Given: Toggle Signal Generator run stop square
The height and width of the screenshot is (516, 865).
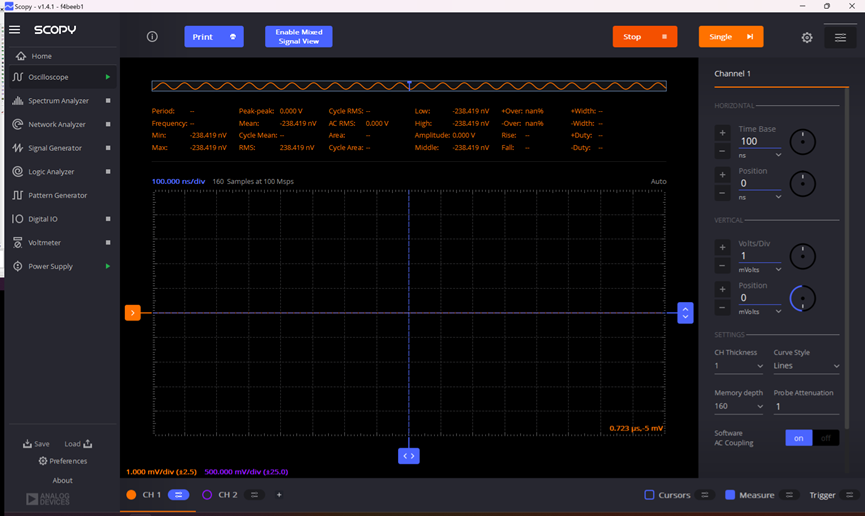Looking at the screenshot, I should pos(108,148).
